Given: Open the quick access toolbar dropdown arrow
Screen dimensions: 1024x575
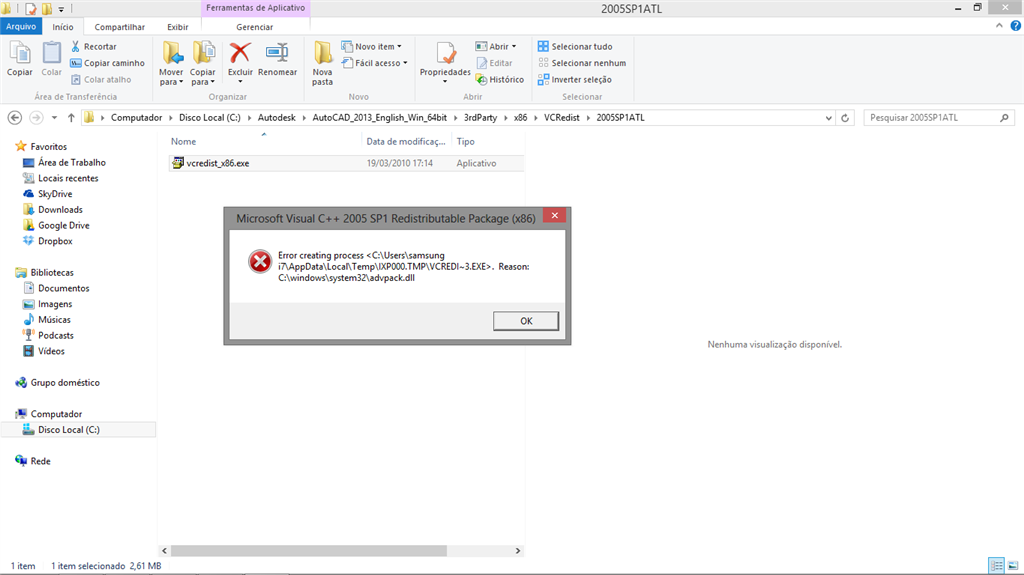Looking at the screenshot, I should click(x=61, y=8).
